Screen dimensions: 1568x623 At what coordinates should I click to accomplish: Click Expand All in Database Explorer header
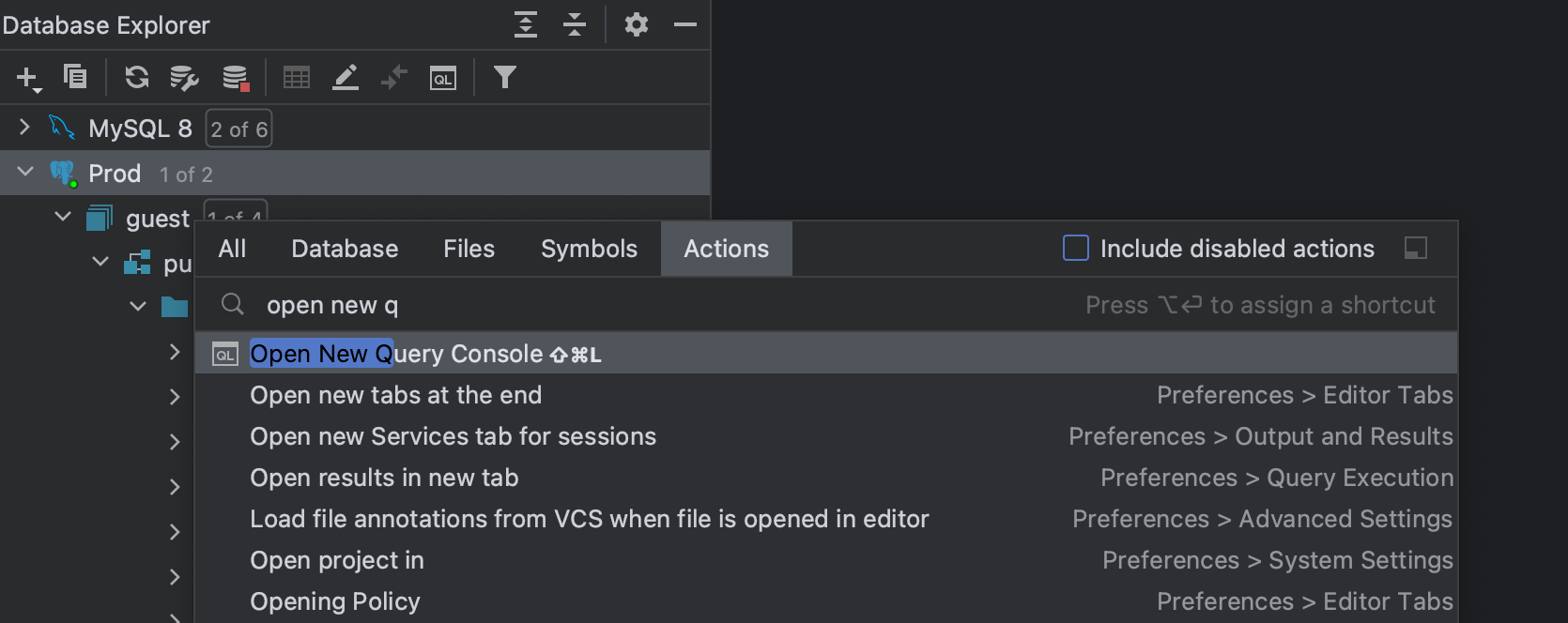pos(526,24)
